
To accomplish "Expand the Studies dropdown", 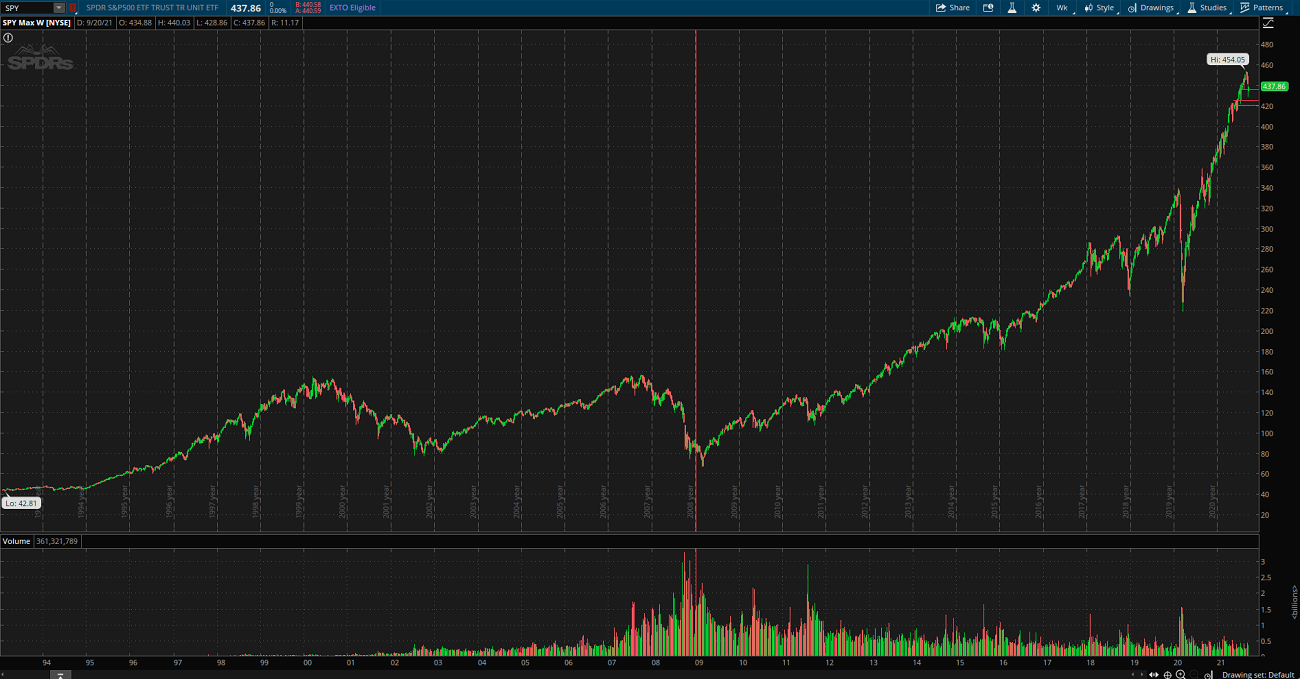I will click(x=1207, y=8).
